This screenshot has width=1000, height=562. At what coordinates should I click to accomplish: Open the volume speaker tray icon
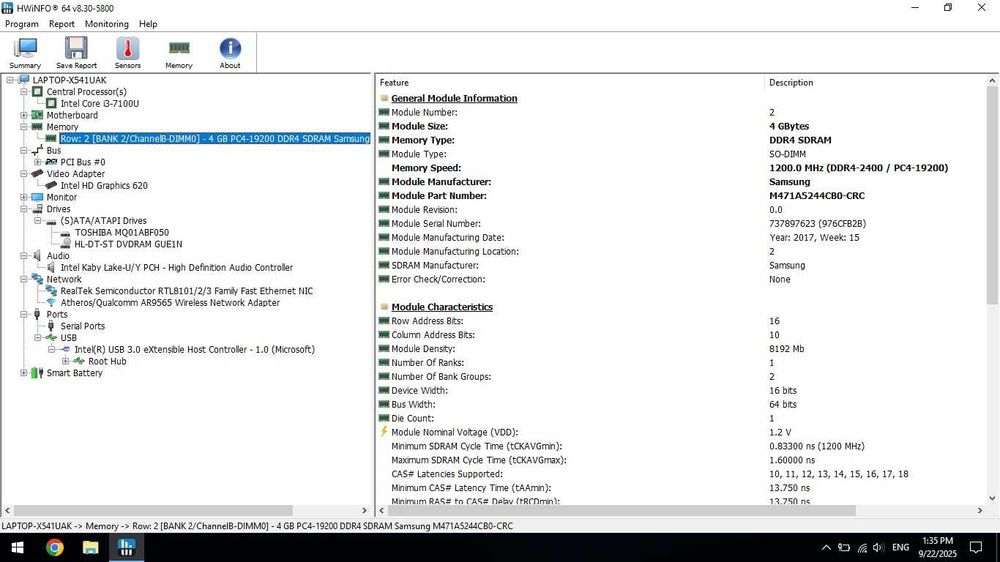(878, 547)
